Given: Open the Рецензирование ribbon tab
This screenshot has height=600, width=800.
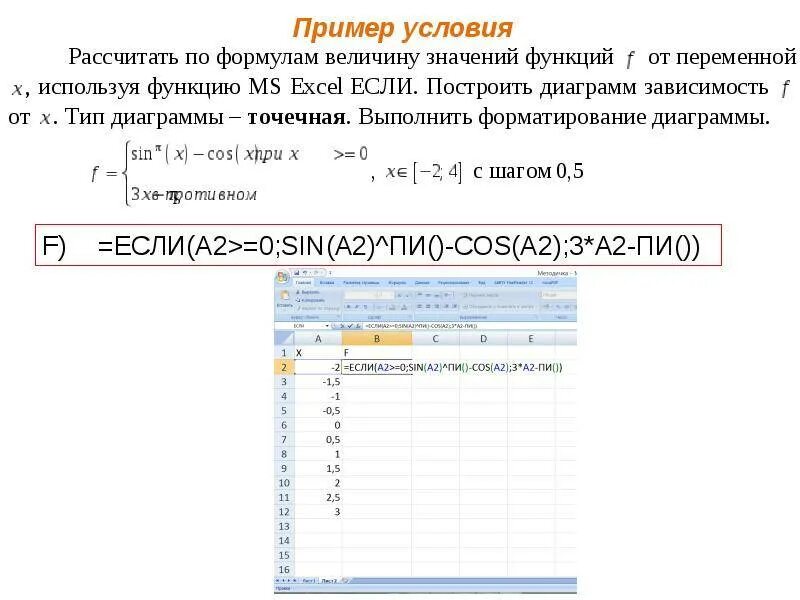Looking at the screenshot, I should click(x=454, y=283).
